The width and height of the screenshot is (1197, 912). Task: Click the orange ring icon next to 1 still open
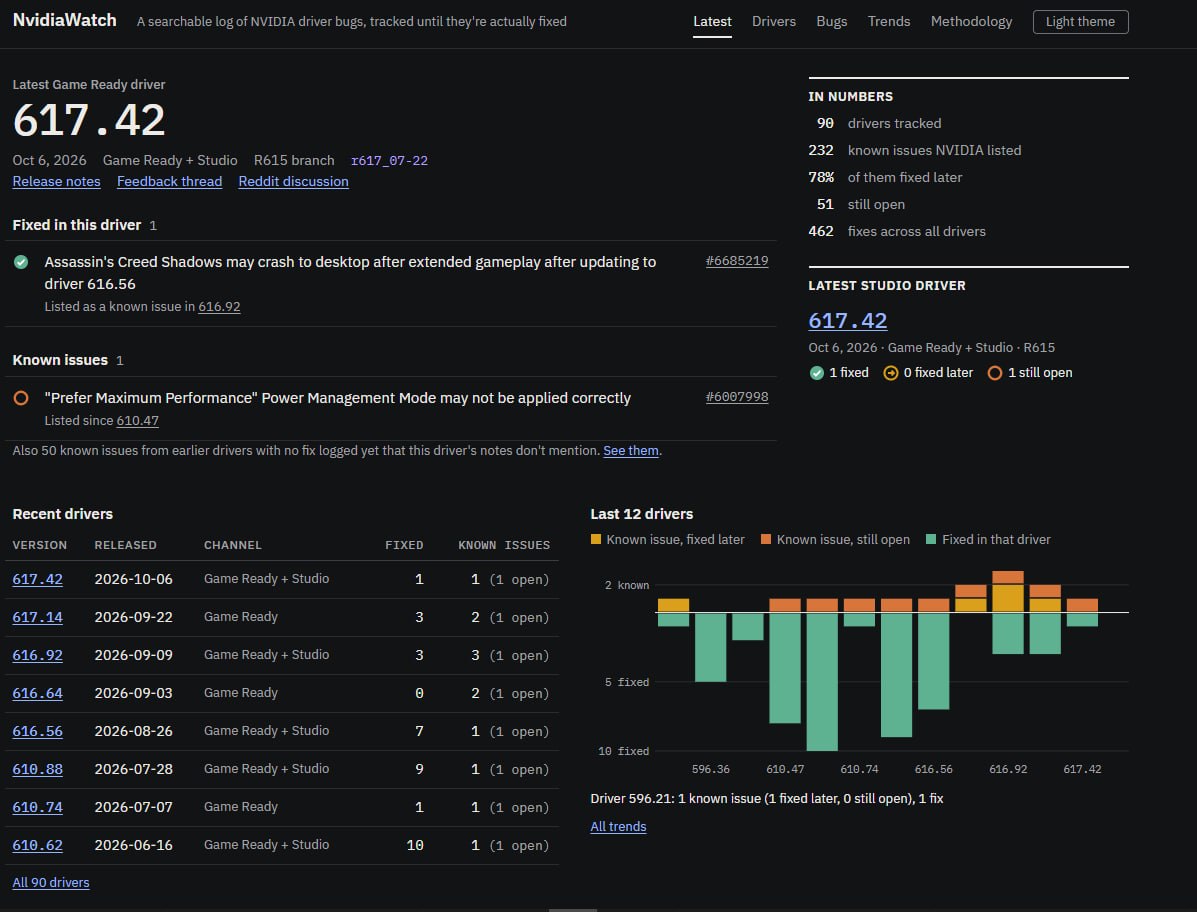pos(995,373)
